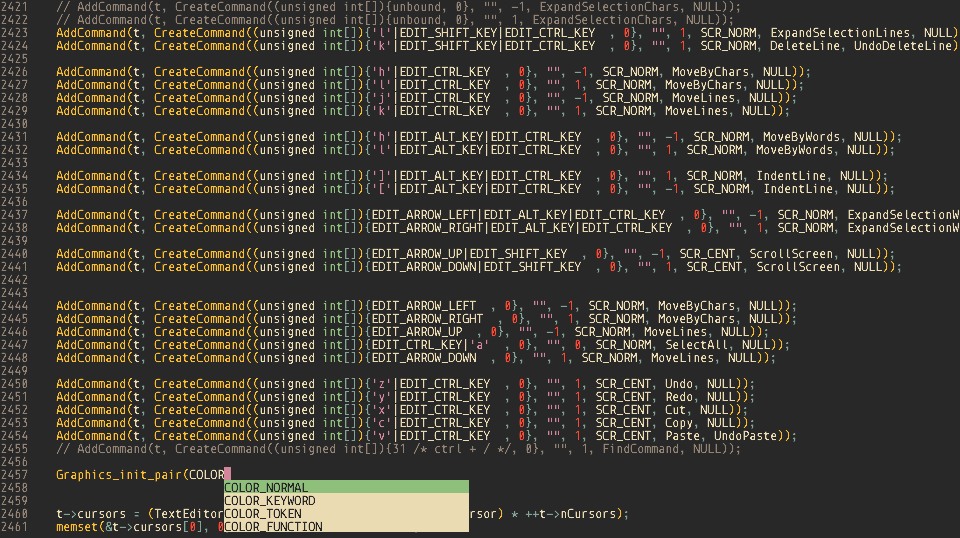Viewport: 960px width, 538px height.
Task: Click Redo on line 2451
Action: (679, 397)
